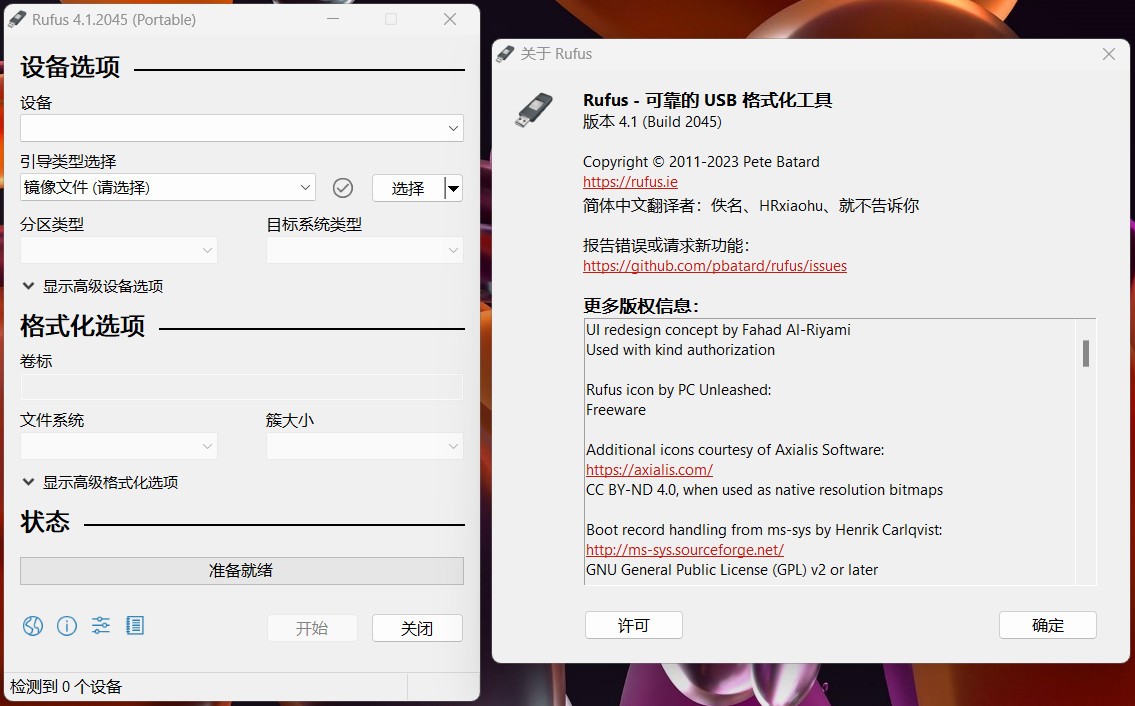Viewport: 1135px width, 706px height.
Task: Click 检测到 0 个设备 status text
Action: tap(66, 686)
